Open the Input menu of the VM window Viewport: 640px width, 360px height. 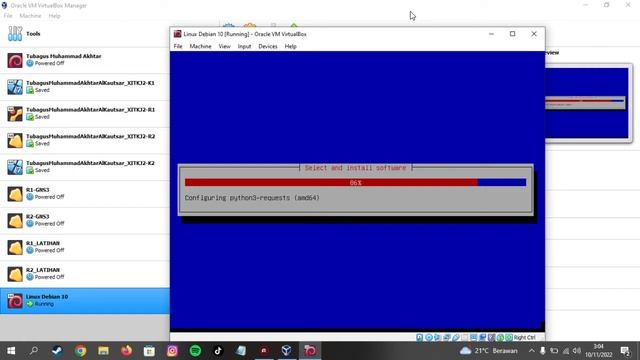click(x=244, y=46)
